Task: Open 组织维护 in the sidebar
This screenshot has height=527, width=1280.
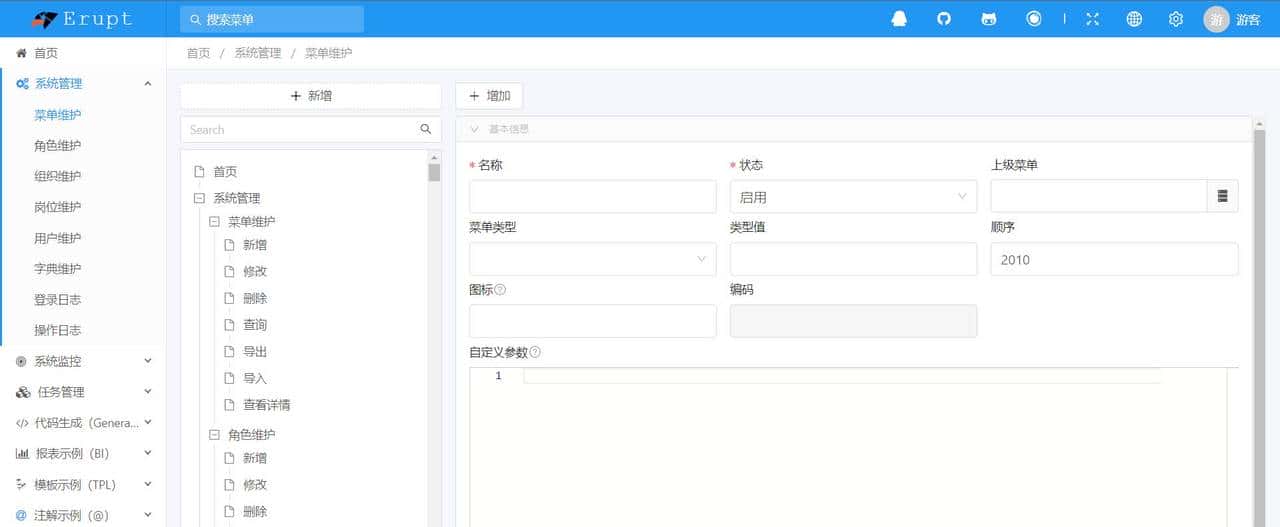Action: [x=57, y=177]
